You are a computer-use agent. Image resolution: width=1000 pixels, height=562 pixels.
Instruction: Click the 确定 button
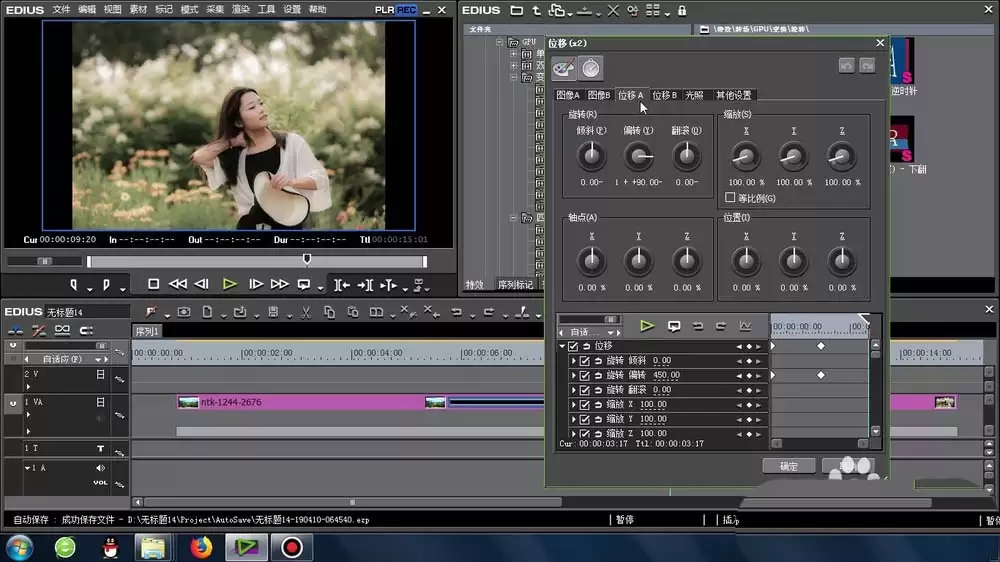(789, 466)
